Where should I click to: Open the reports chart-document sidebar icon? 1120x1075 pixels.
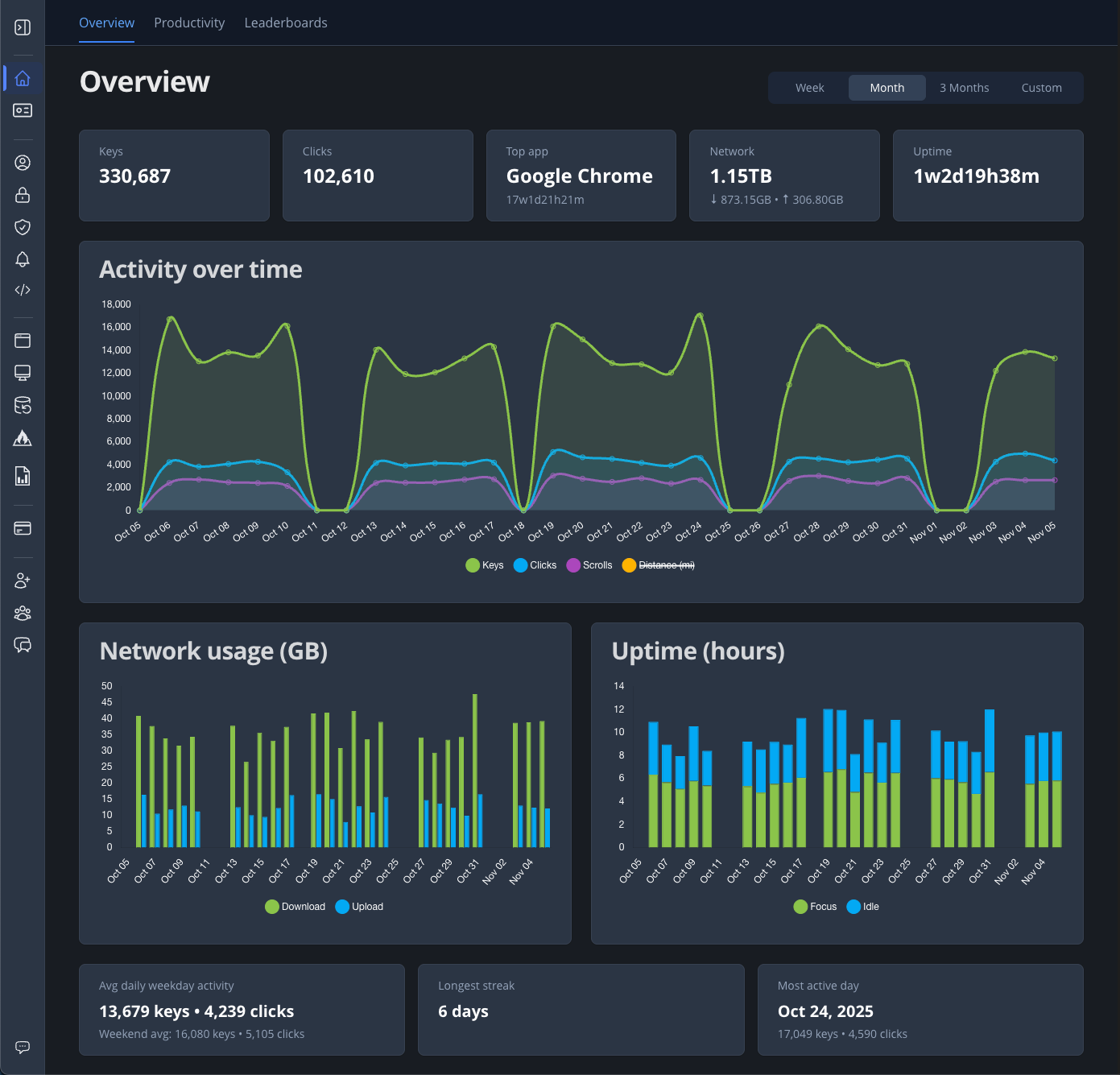coord(23,476)
